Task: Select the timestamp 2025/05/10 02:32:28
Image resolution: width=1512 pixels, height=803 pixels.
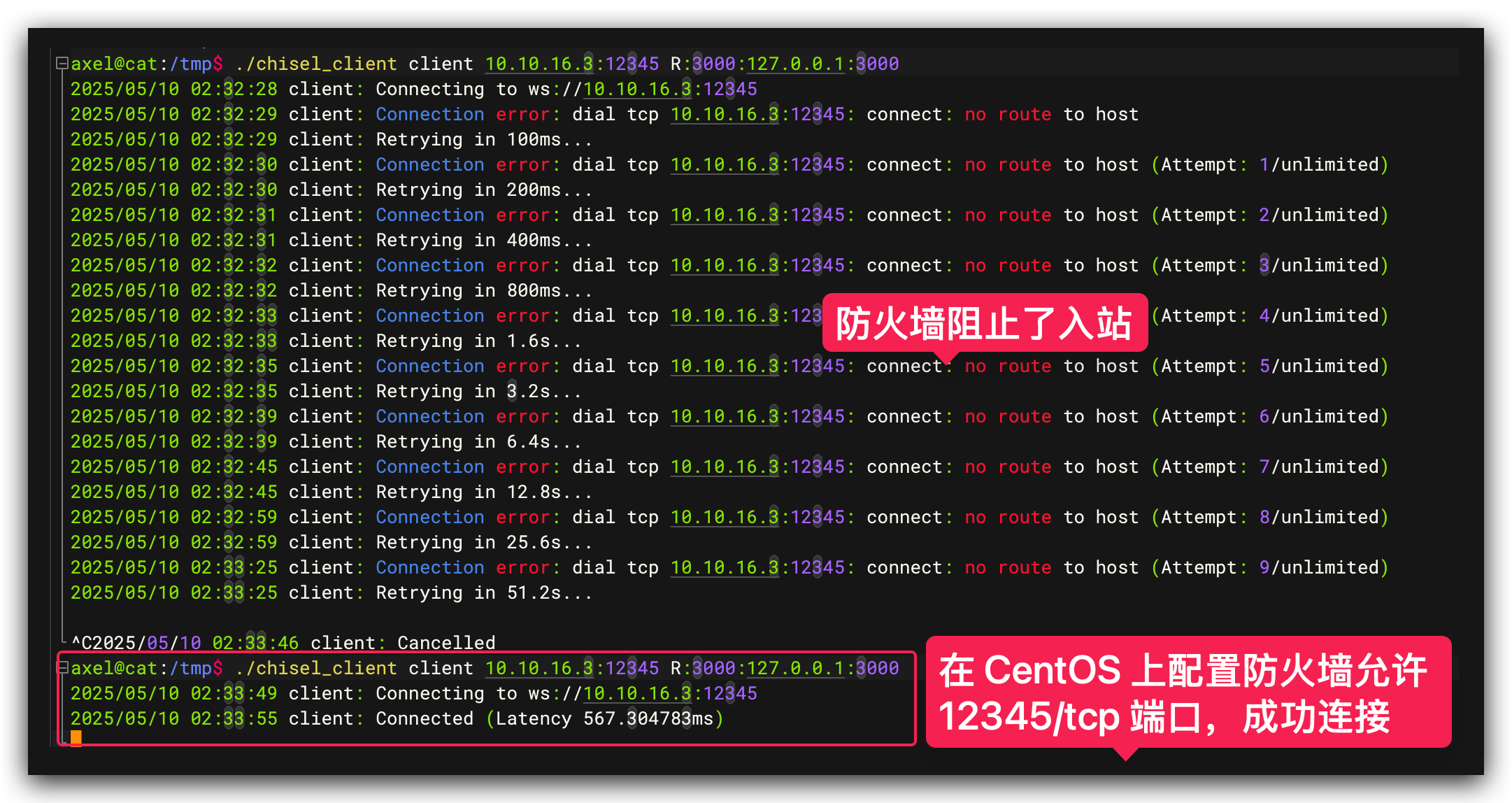Action: click(x=173, y=89)
